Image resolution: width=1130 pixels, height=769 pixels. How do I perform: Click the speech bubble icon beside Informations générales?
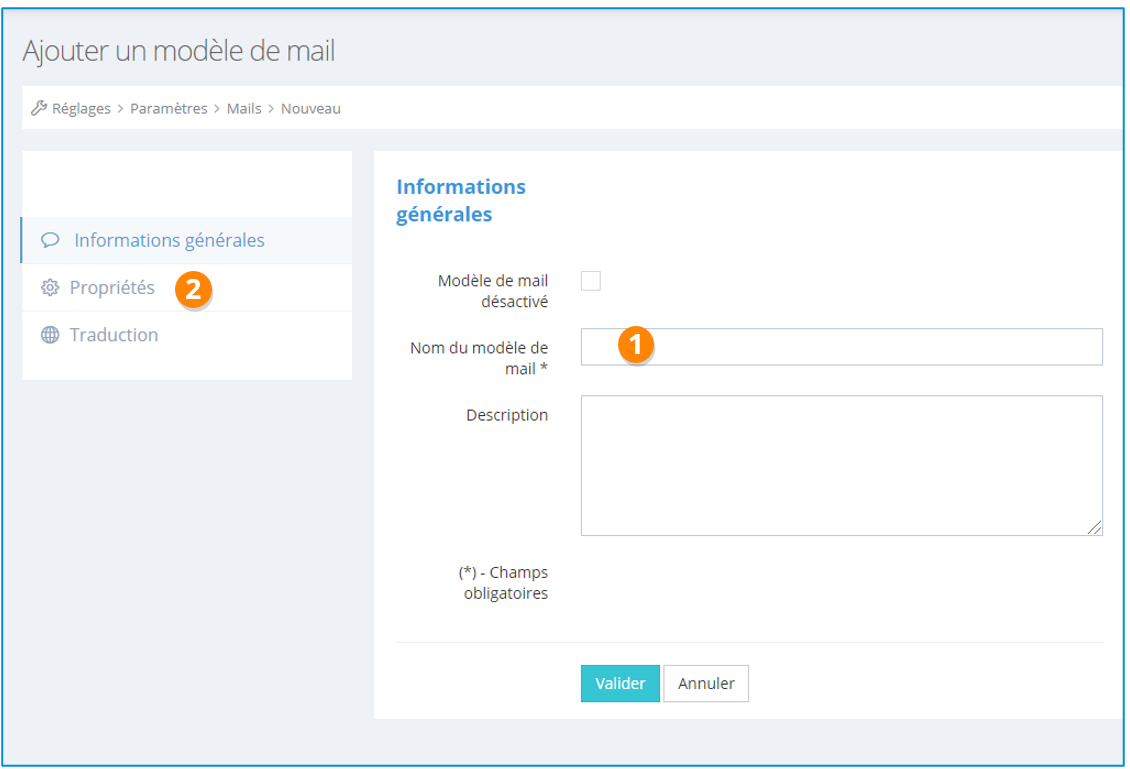49,241
